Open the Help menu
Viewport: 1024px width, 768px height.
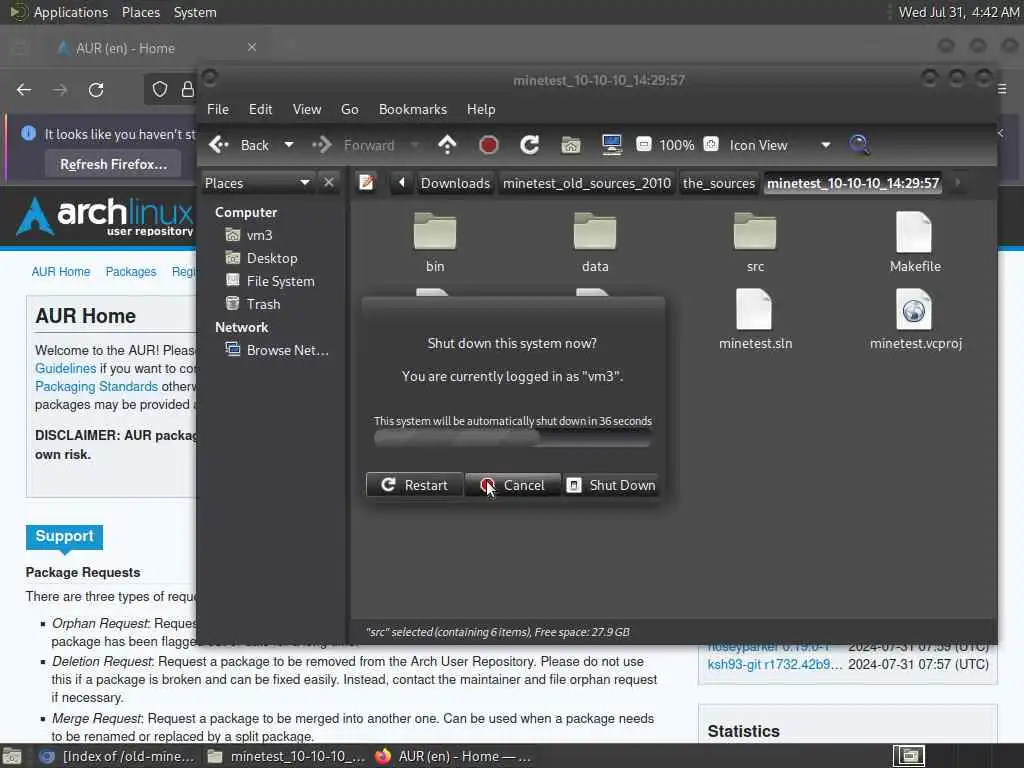[x=481, y=109]
